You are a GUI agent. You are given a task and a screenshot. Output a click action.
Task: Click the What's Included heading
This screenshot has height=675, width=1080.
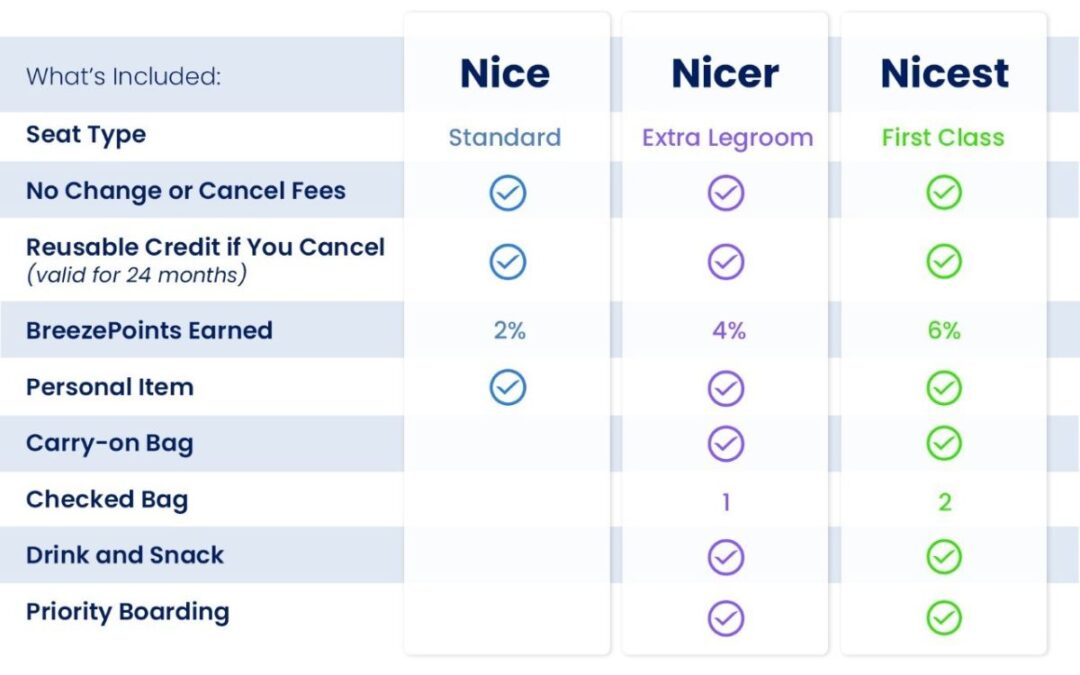(x=123, y=76)
